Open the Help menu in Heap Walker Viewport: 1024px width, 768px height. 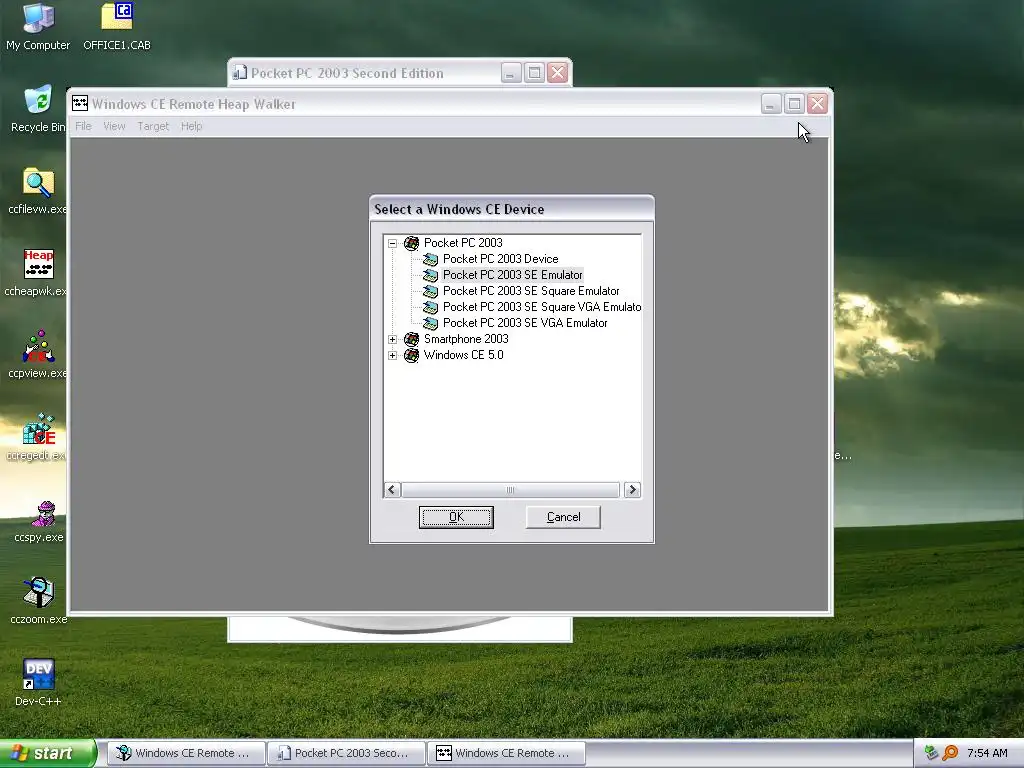click(191, 126)
